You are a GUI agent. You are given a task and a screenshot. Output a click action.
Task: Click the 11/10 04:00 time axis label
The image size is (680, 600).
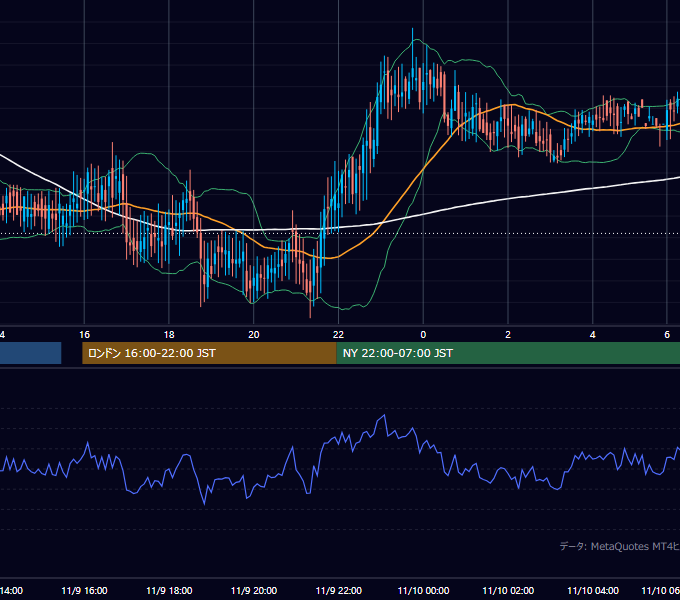593,591
